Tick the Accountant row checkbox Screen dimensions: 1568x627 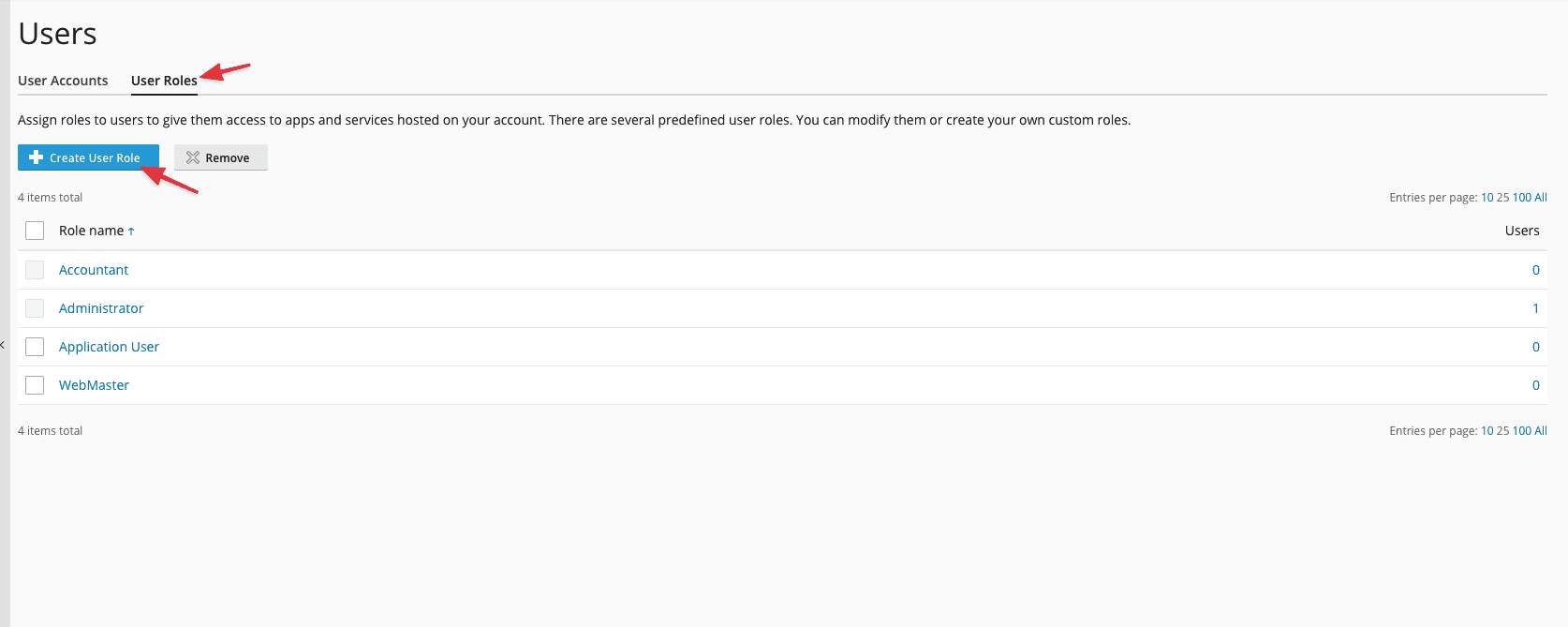pos(35,270)
